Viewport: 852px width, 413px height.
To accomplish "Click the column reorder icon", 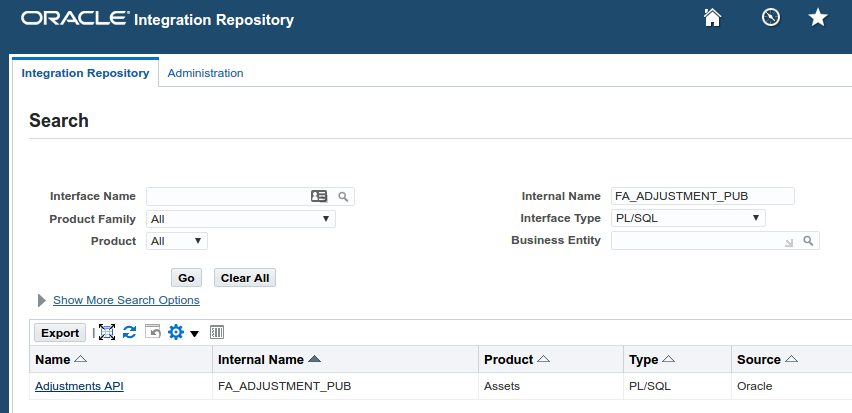I will pos(217,332).
